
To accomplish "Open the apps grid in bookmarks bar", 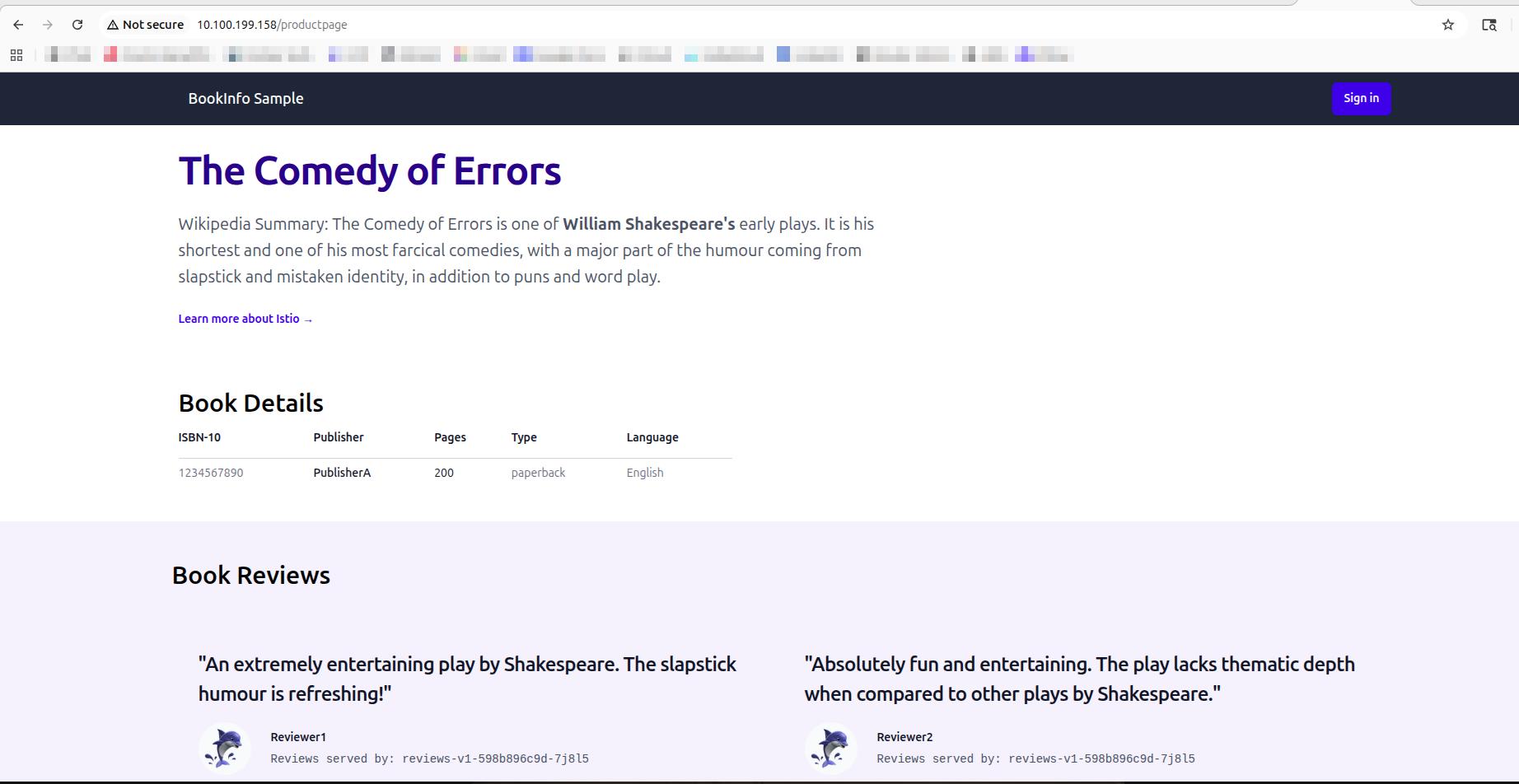I will 16,55.
